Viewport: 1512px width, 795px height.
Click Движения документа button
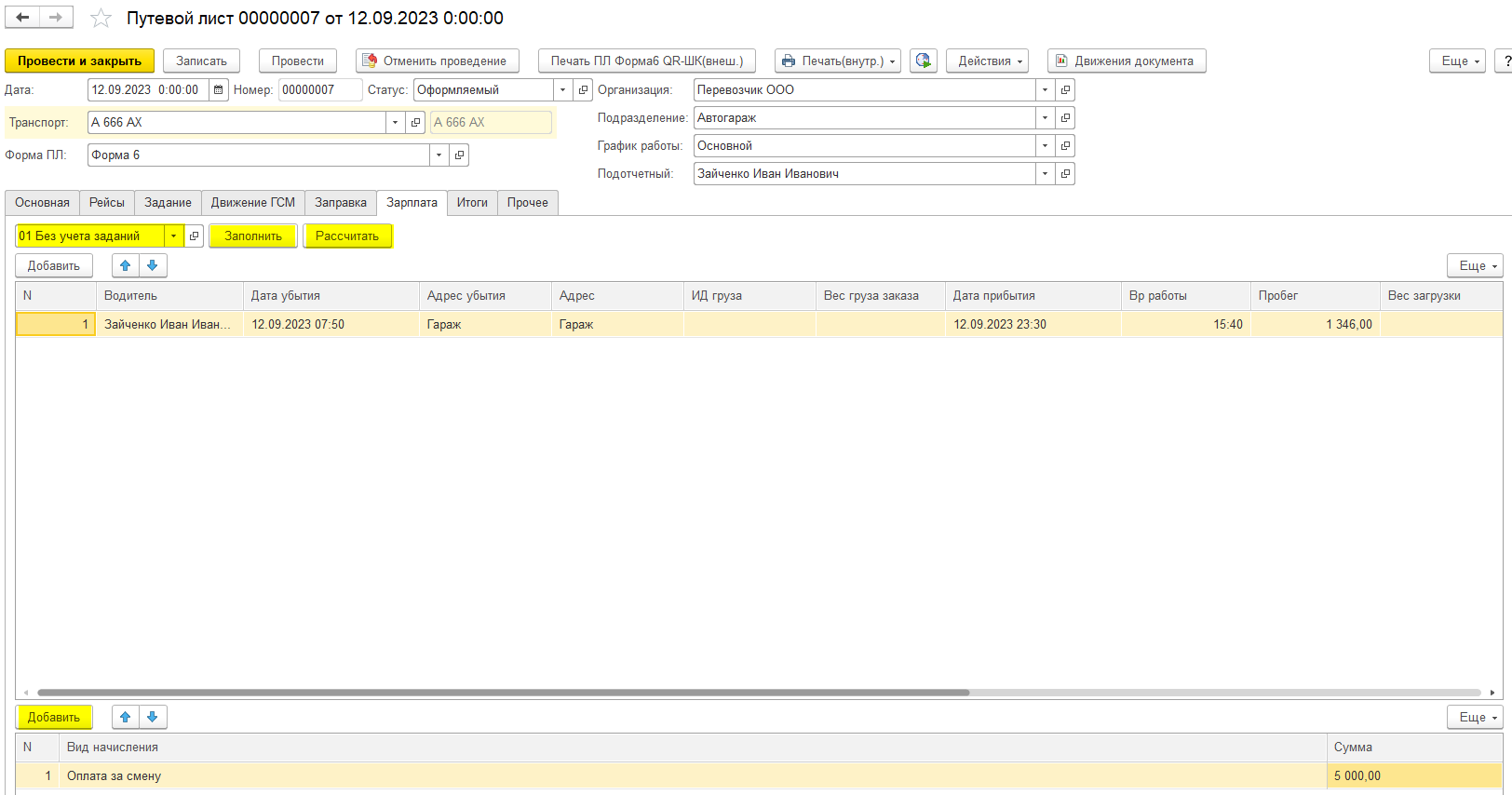[x=1126, y=61]
